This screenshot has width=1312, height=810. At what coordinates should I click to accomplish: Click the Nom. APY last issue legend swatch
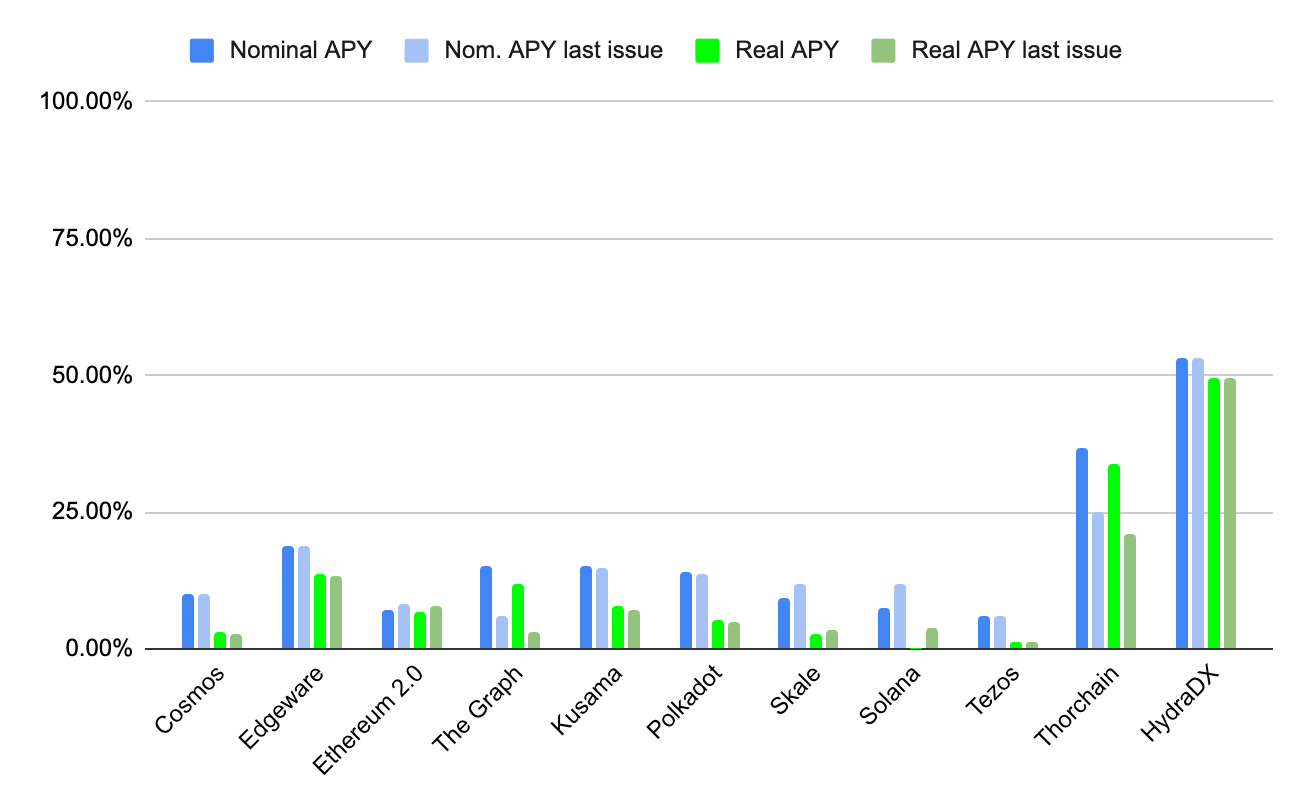(x=417, y=50)
